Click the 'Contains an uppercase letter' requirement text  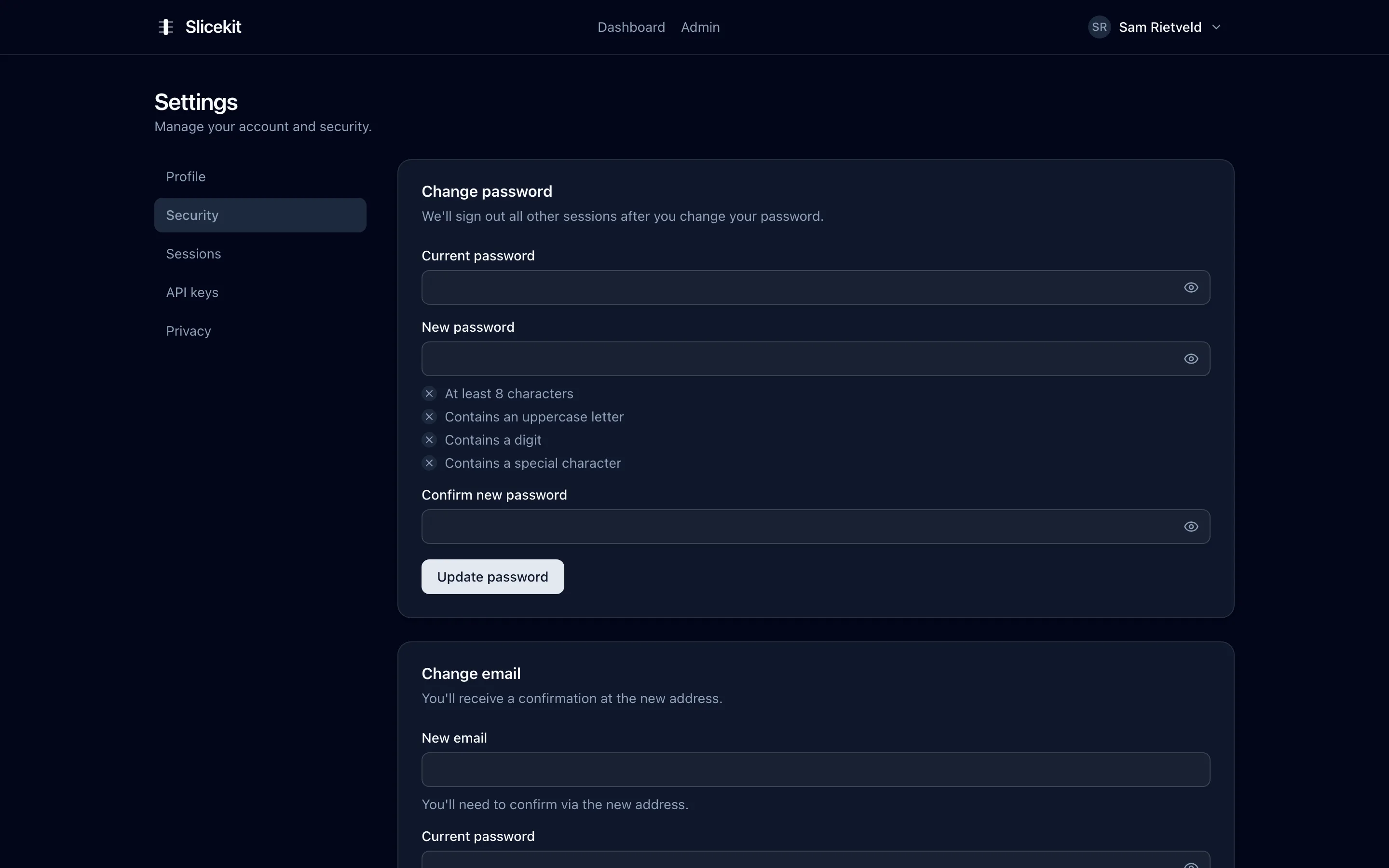pyautogui.click(x=534, y=417)
